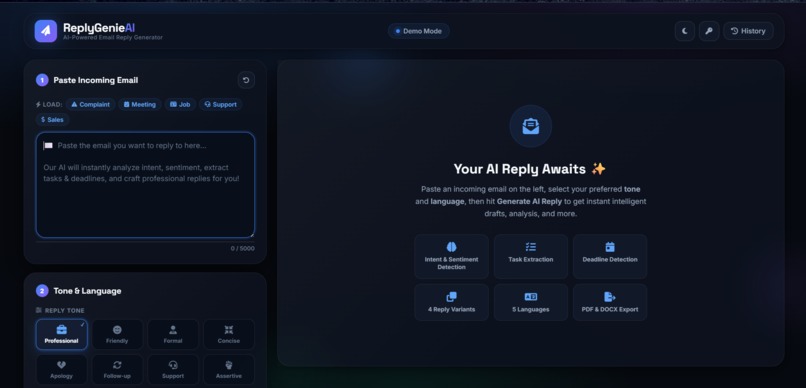This screenshot has width=806, height=388.
Task: Click the 'Tone & Language' section title
Action: [x=87, y=291]
